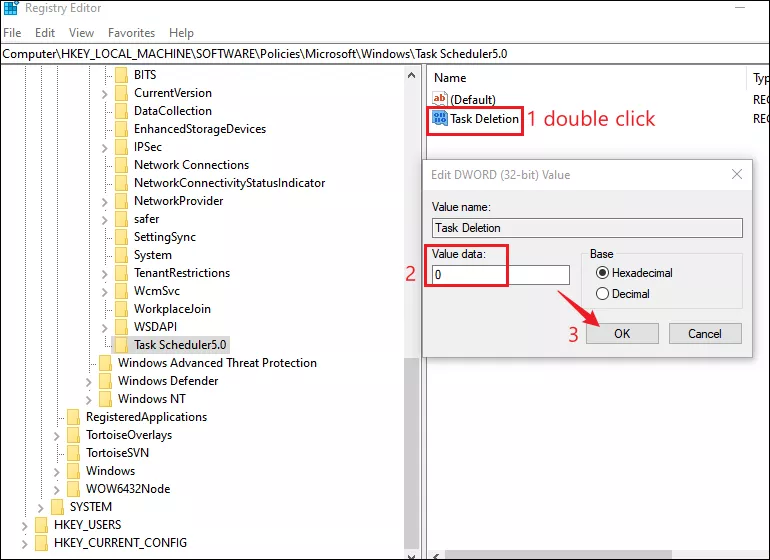Expand the WSDAPI key
Viewport: 770px width, 560px height.
coord(105,327)
